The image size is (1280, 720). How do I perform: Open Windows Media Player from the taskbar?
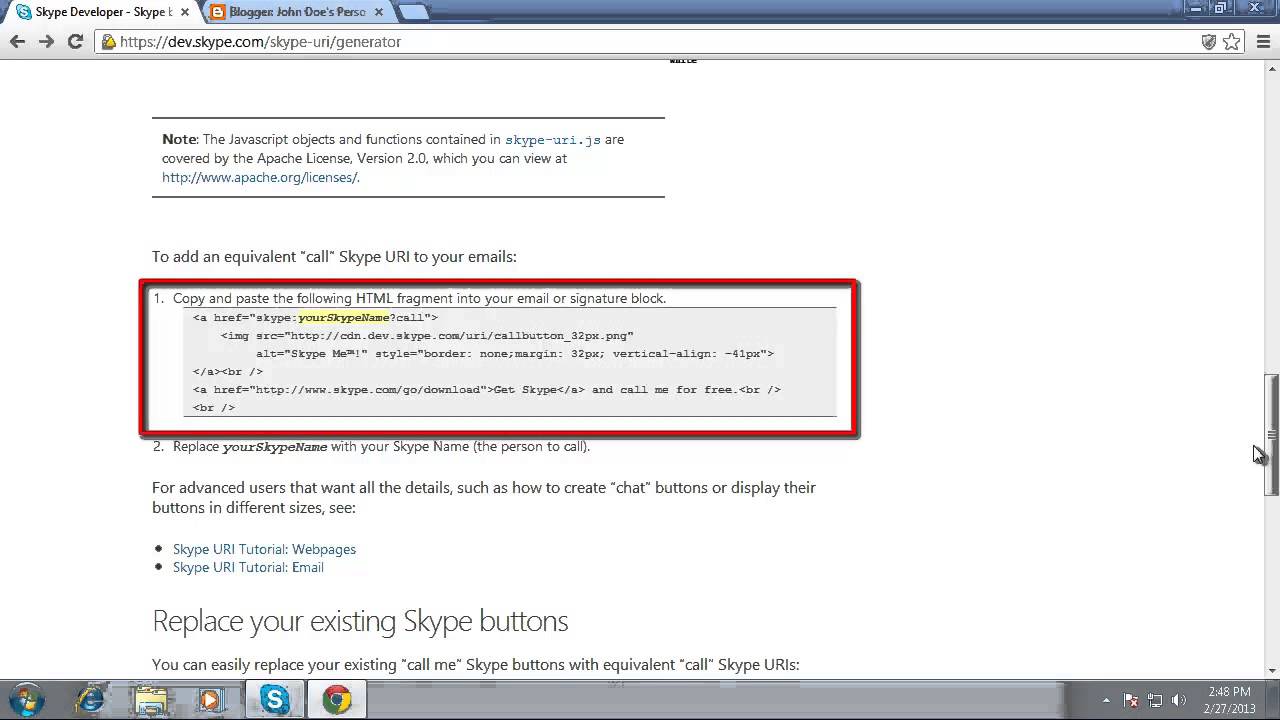[x=210, y=699]
